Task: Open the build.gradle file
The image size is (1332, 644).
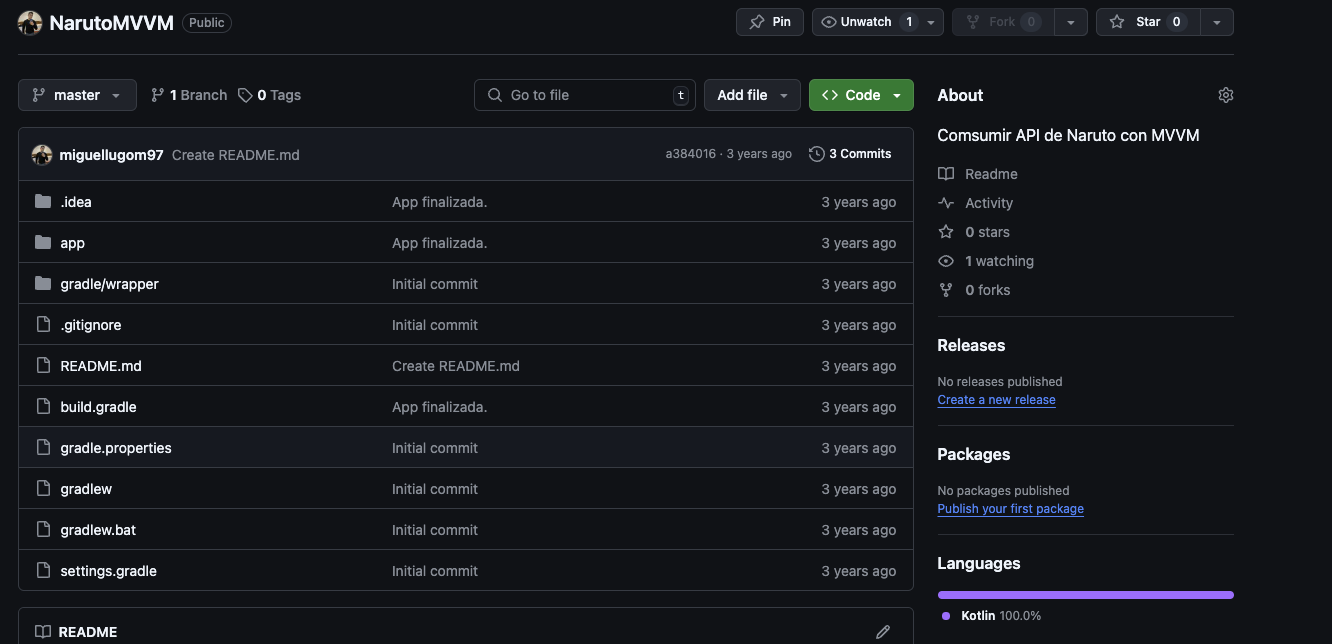Action: coord(98,407)
